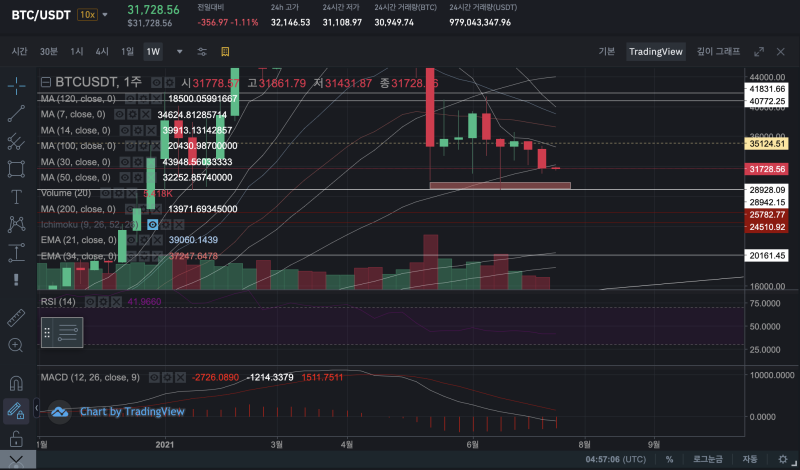Select the ruler measure tool
The height and width of the screenshot is (470, 800).
16,317
